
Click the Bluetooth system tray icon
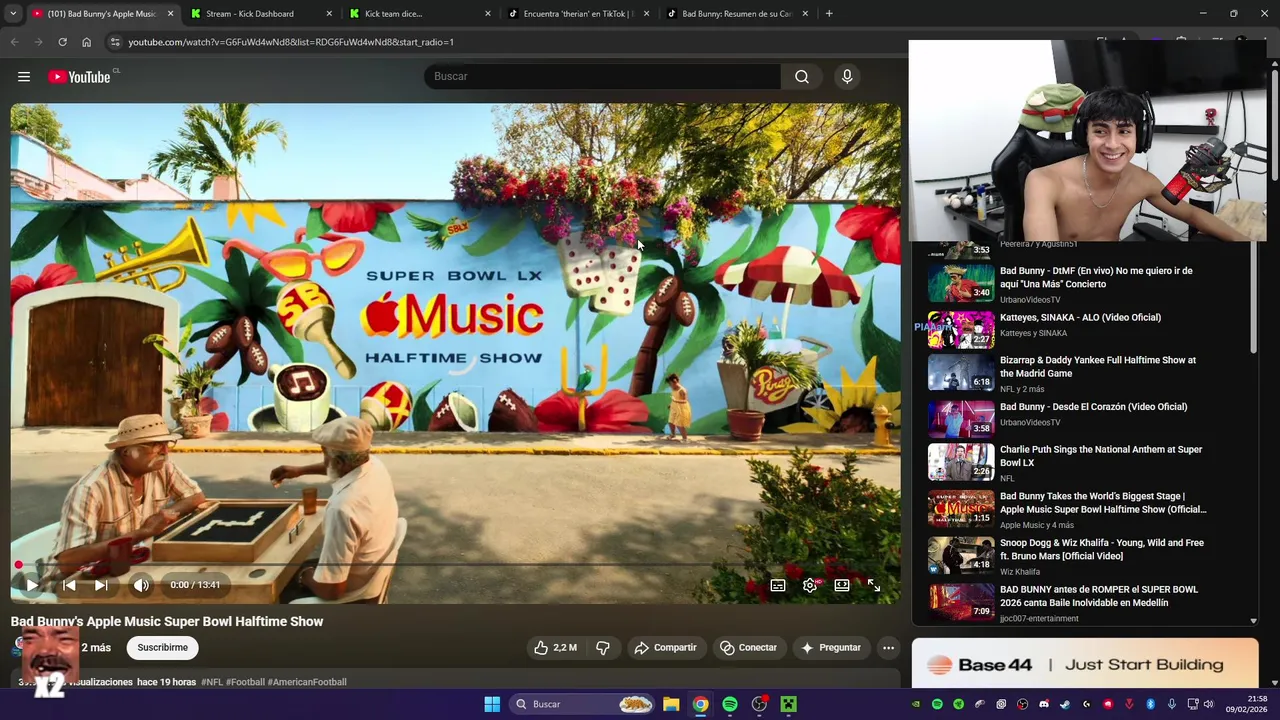pyautogui.click(x=1150, y=704)
